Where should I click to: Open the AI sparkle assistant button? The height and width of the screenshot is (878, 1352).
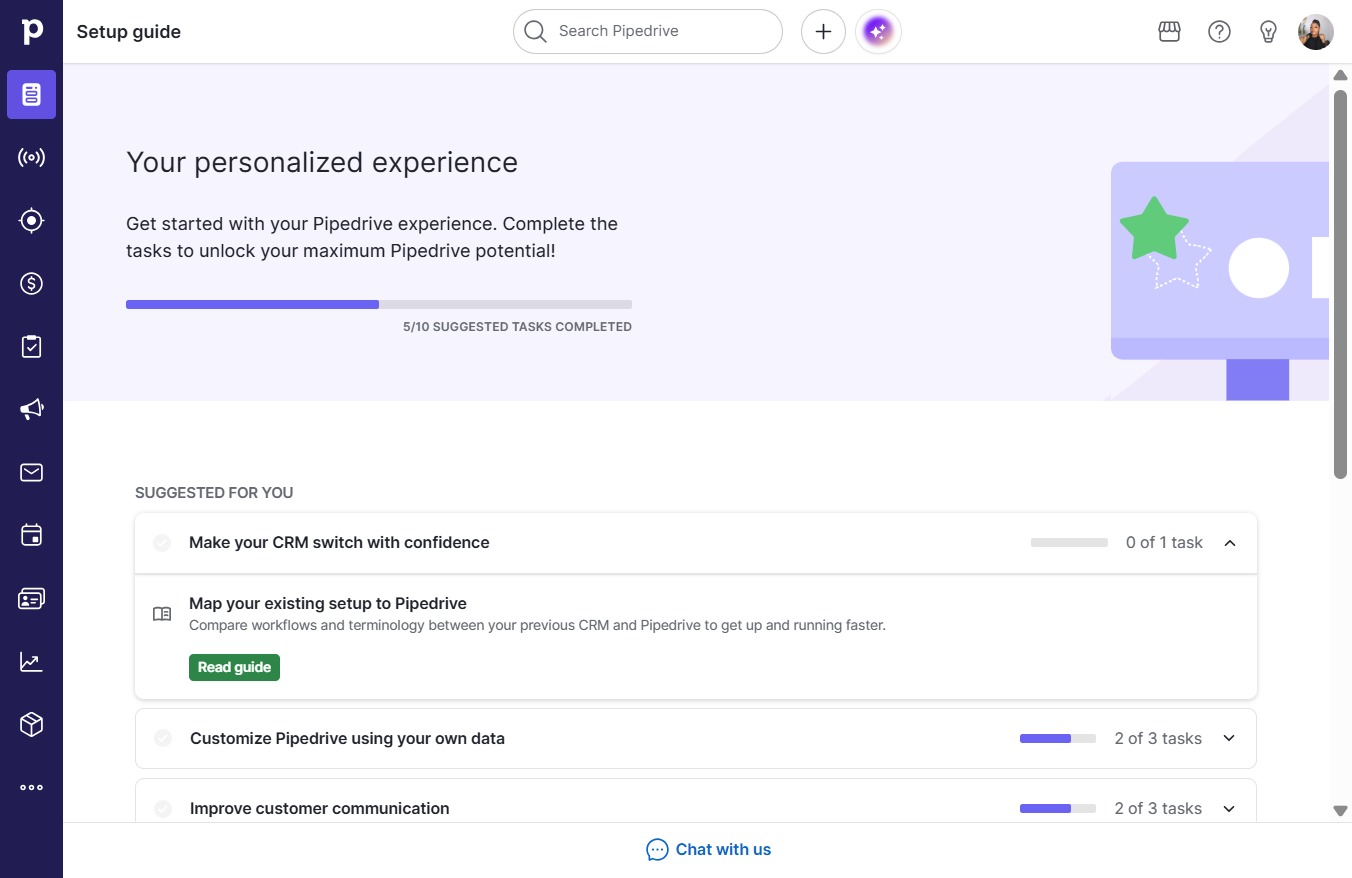(878, 32)
